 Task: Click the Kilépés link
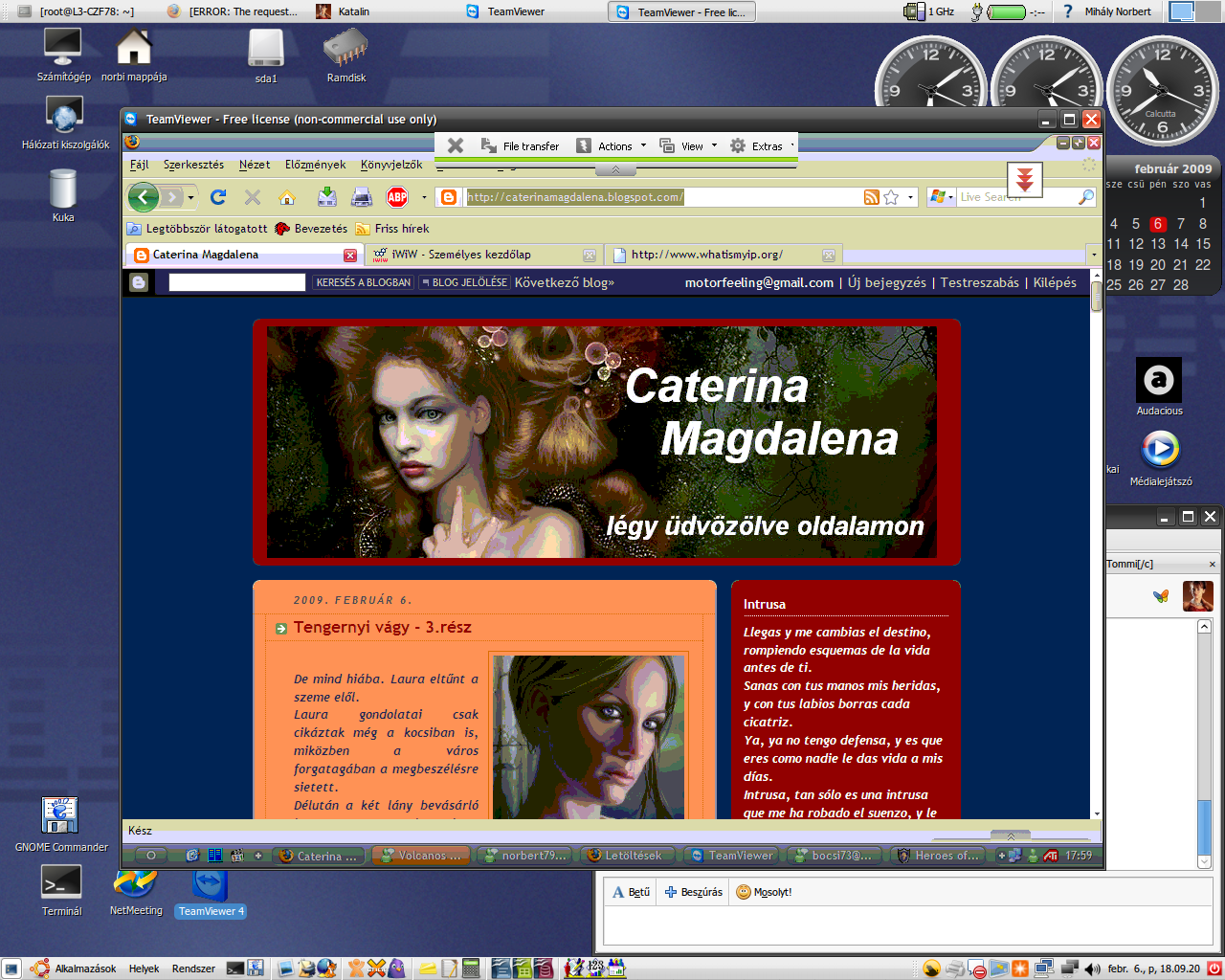click(1055, 282)
